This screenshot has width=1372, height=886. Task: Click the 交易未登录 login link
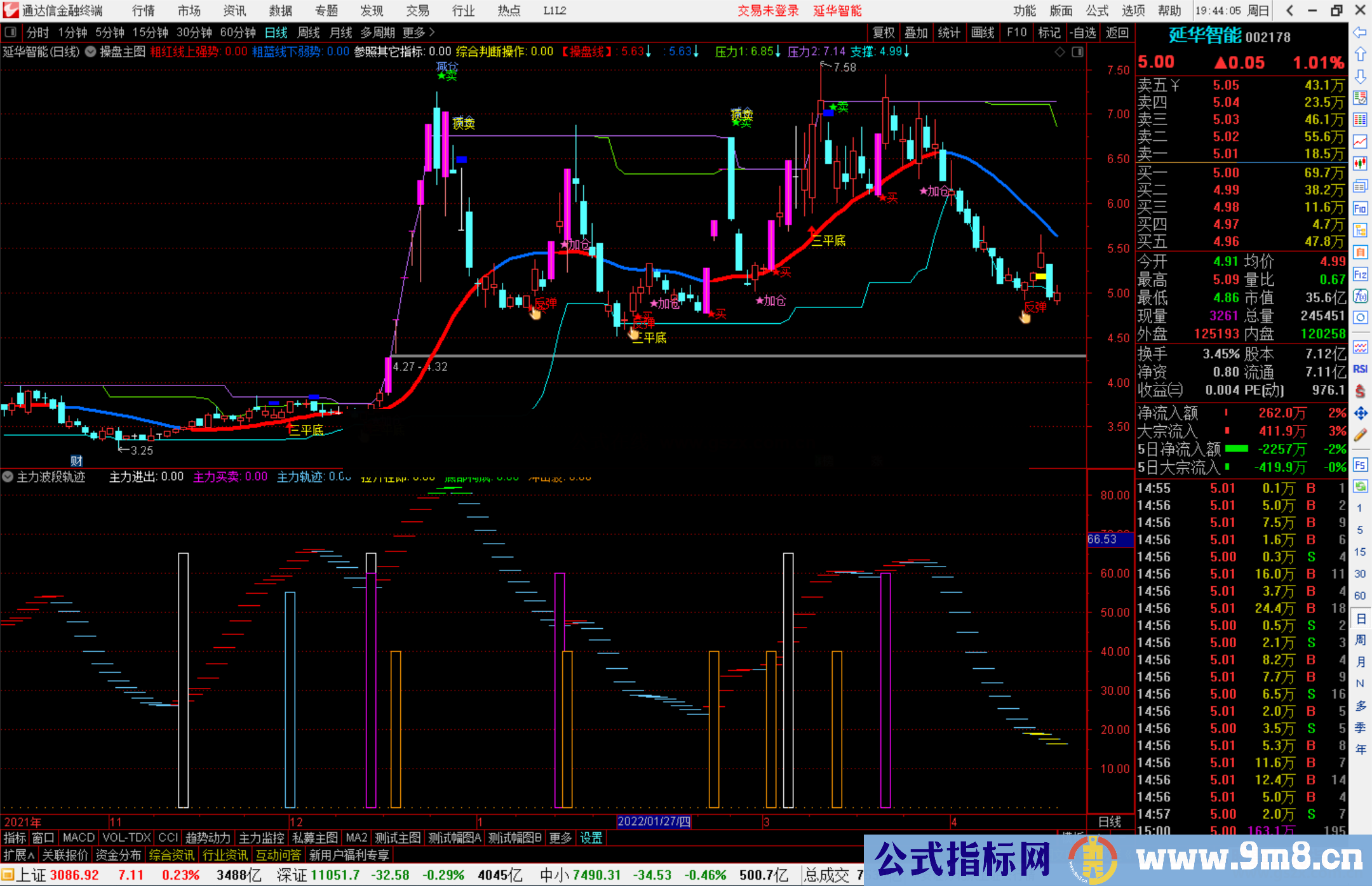(767, 11)
